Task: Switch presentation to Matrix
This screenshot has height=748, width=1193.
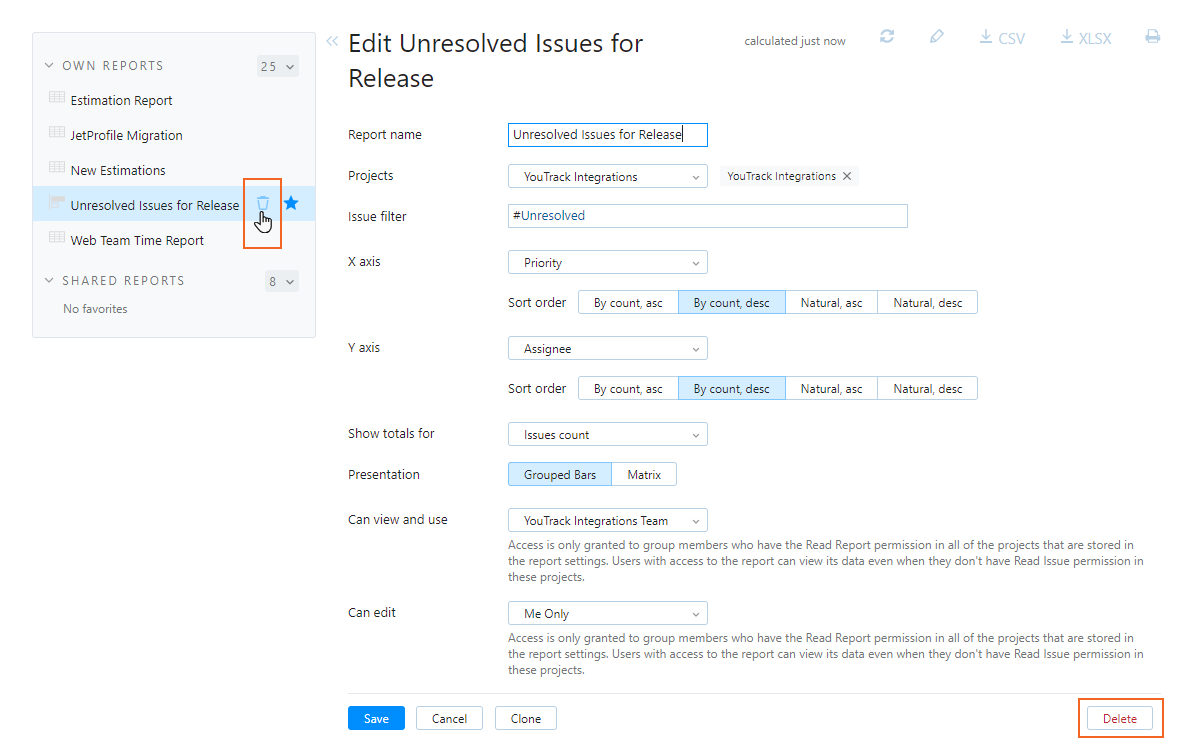Action: coord(644,475)
